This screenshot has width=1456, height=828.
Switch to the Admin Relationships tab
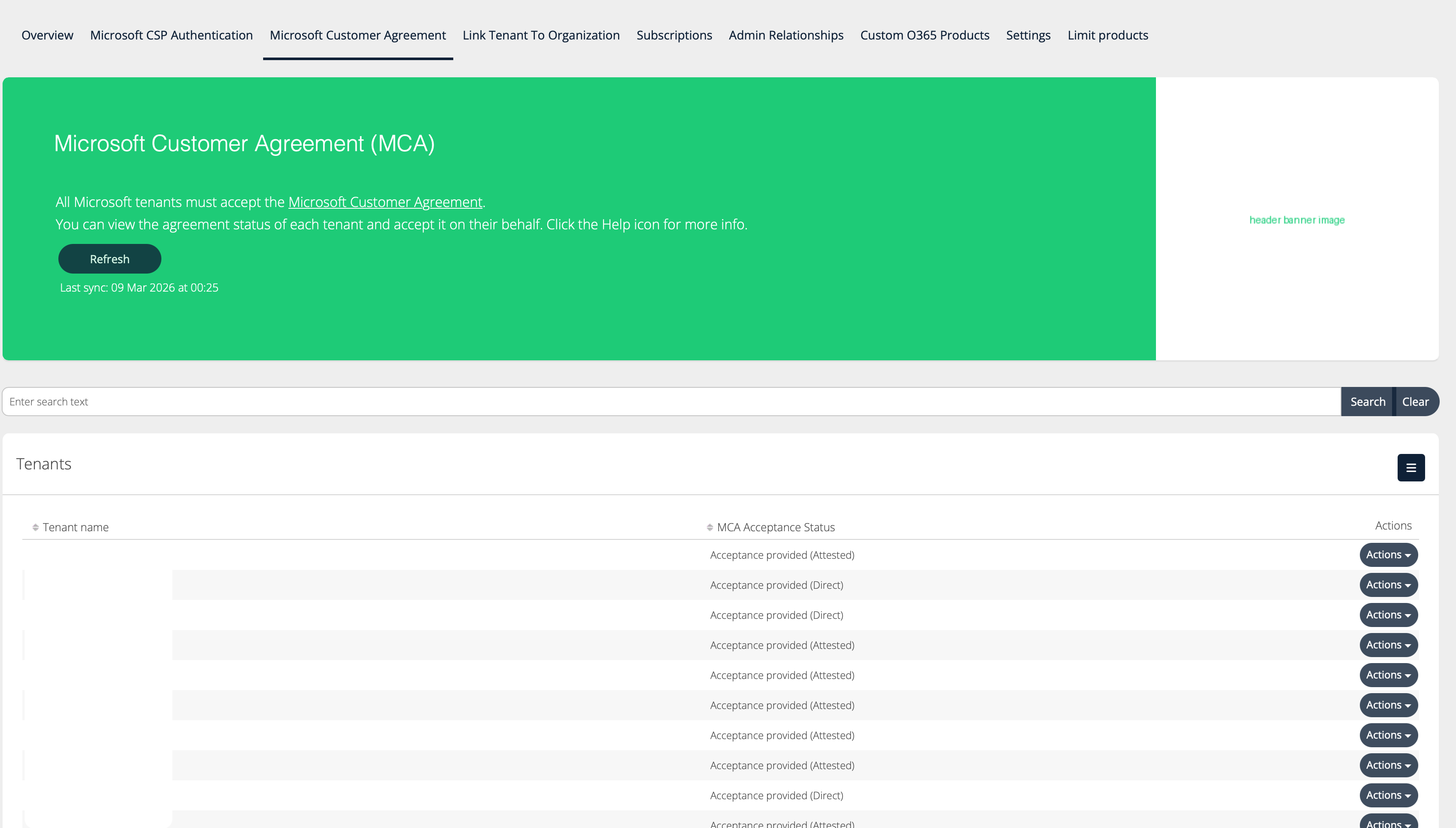point(786,35)
